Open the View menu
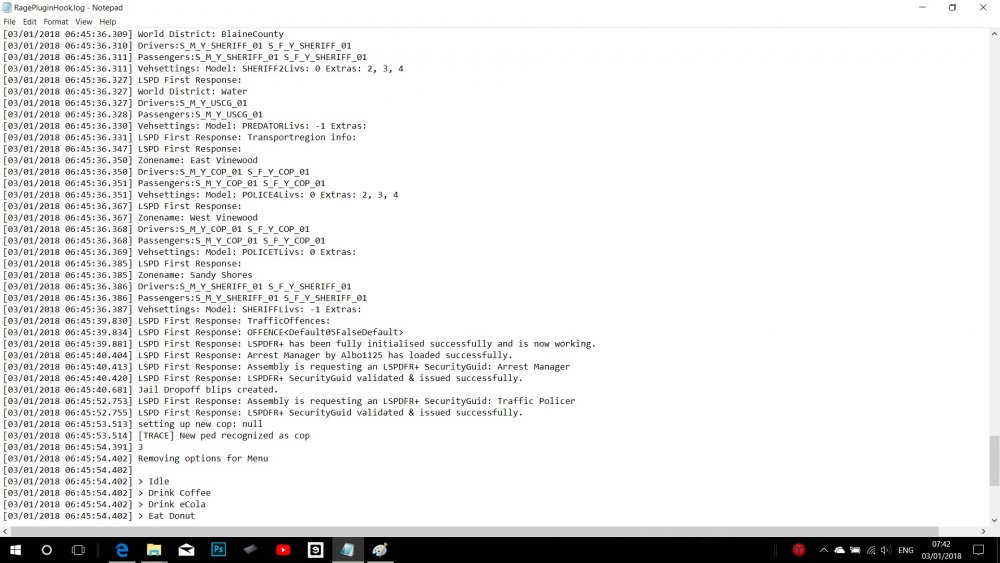Image resolution: width=1000 pixels, height=563 pixels. click(x=84, y=22)
